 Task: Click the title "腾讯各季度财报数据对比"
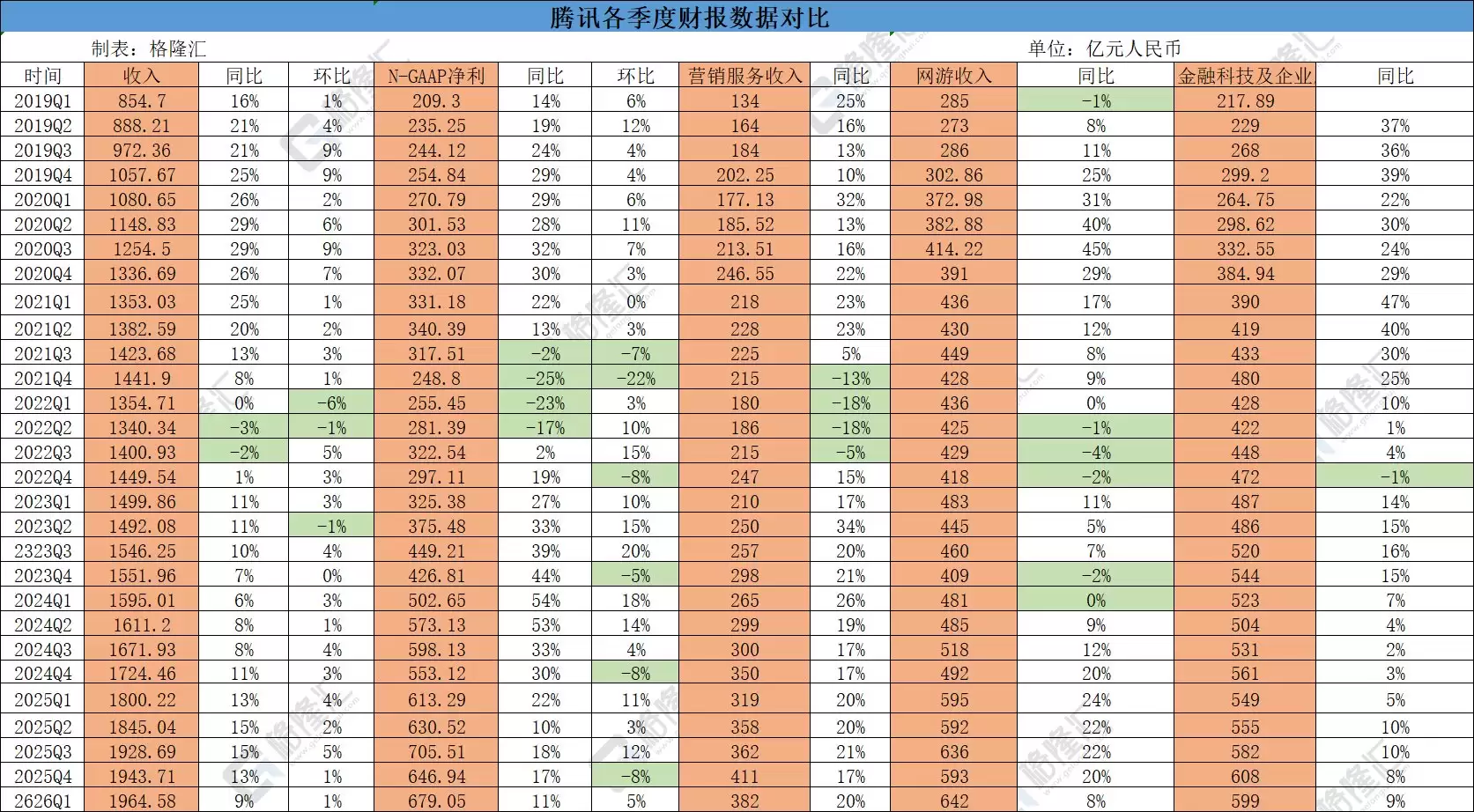pyautogui.click(x=689, y=18)
